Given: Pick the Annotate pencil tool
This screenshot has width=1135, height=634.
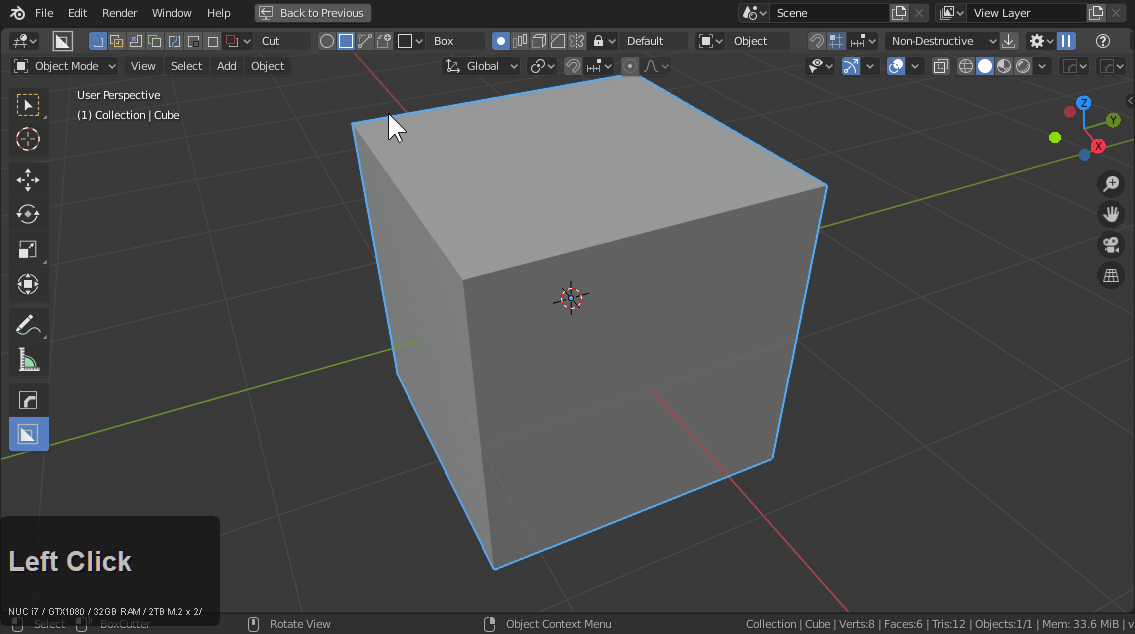Looking at the screenshot, I should [x=26, y=325].
